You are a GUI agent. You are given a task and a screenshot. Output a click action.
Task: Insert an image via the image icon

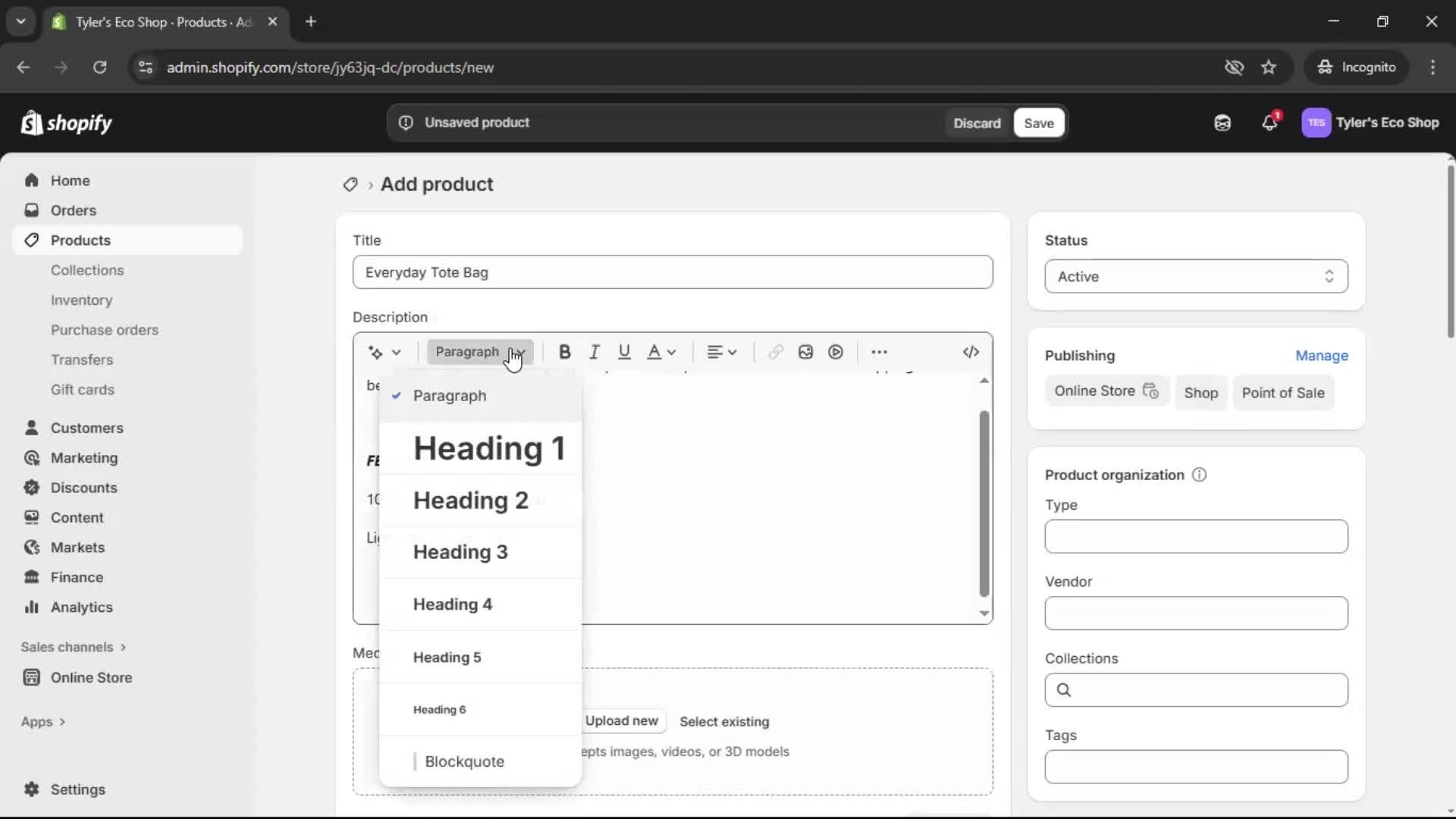[x=805, y=352]
